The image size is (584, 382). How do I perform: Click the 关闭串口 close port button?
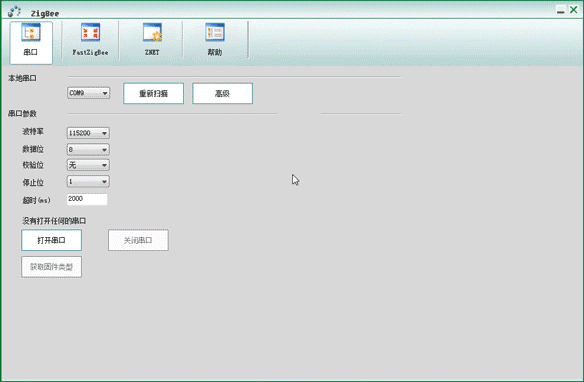[138, 240]
